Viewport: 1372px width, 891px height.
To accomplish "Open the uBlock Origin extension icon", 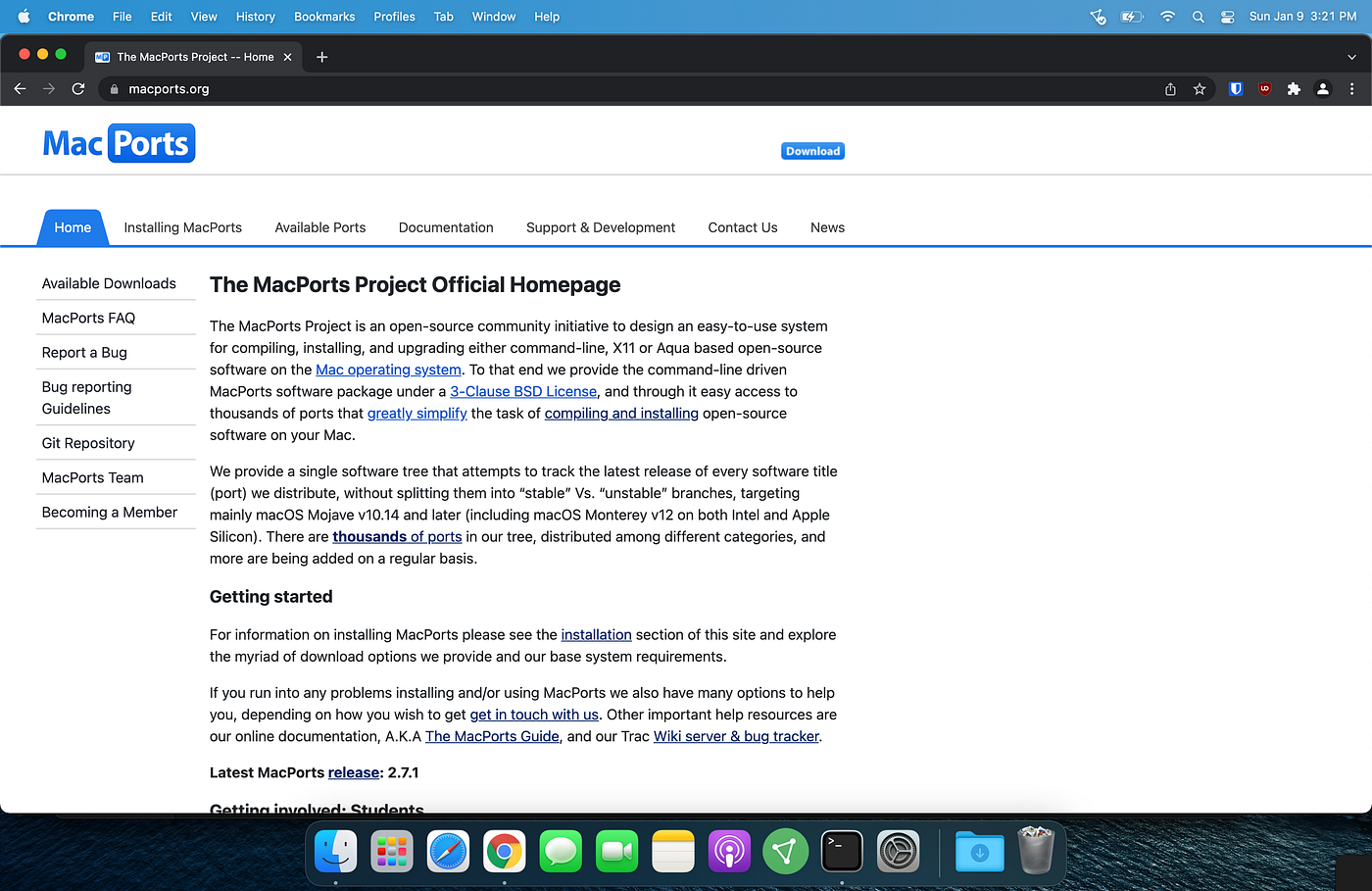I will (x=1265, y=89).
